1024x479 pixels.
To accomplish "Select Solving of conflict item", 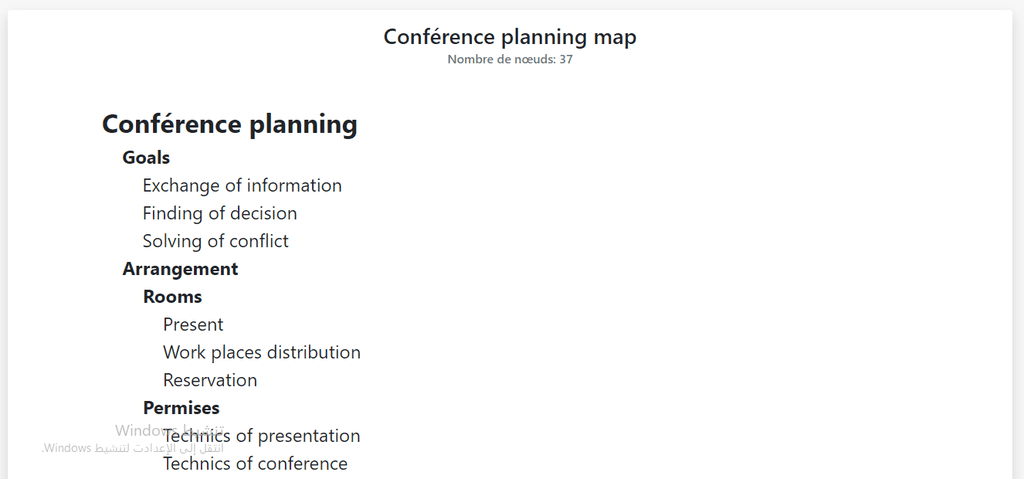I will pos(216,241).
